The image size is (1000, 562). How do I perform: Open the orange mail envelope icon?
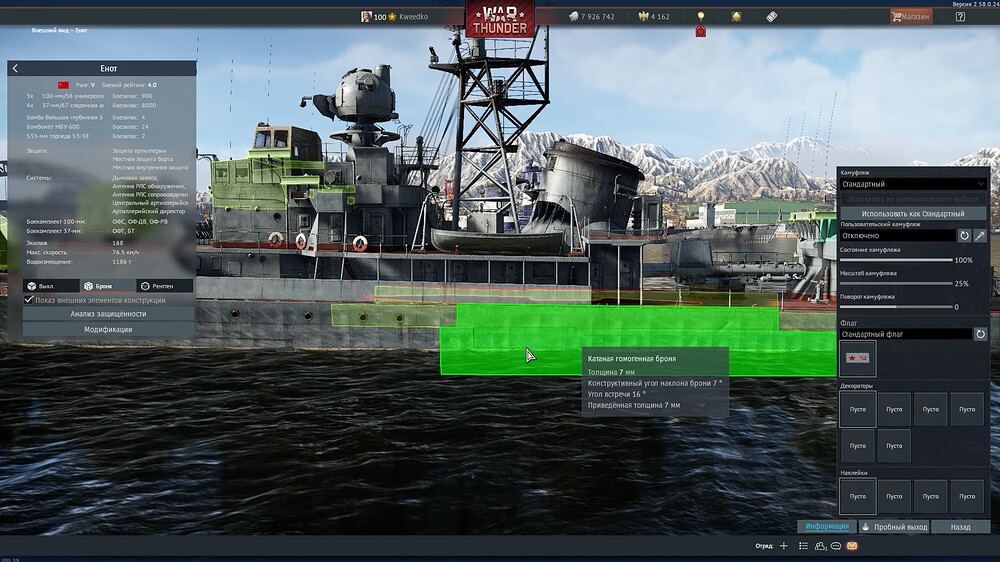pyautogui.click(x=852, y=546)
